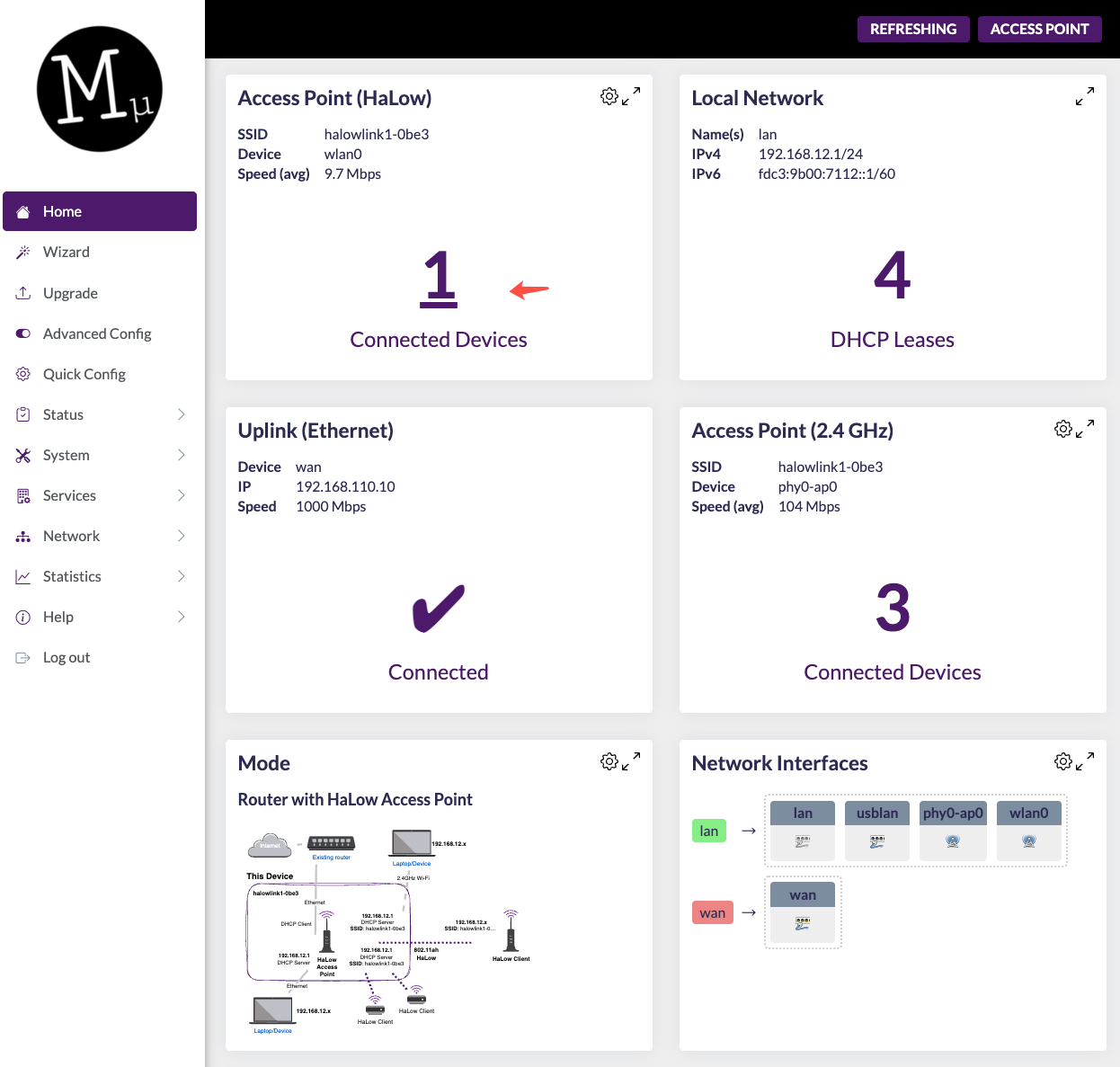Click the ACCESS POINT button
1120x1067 pixels.
(1039, 29)
